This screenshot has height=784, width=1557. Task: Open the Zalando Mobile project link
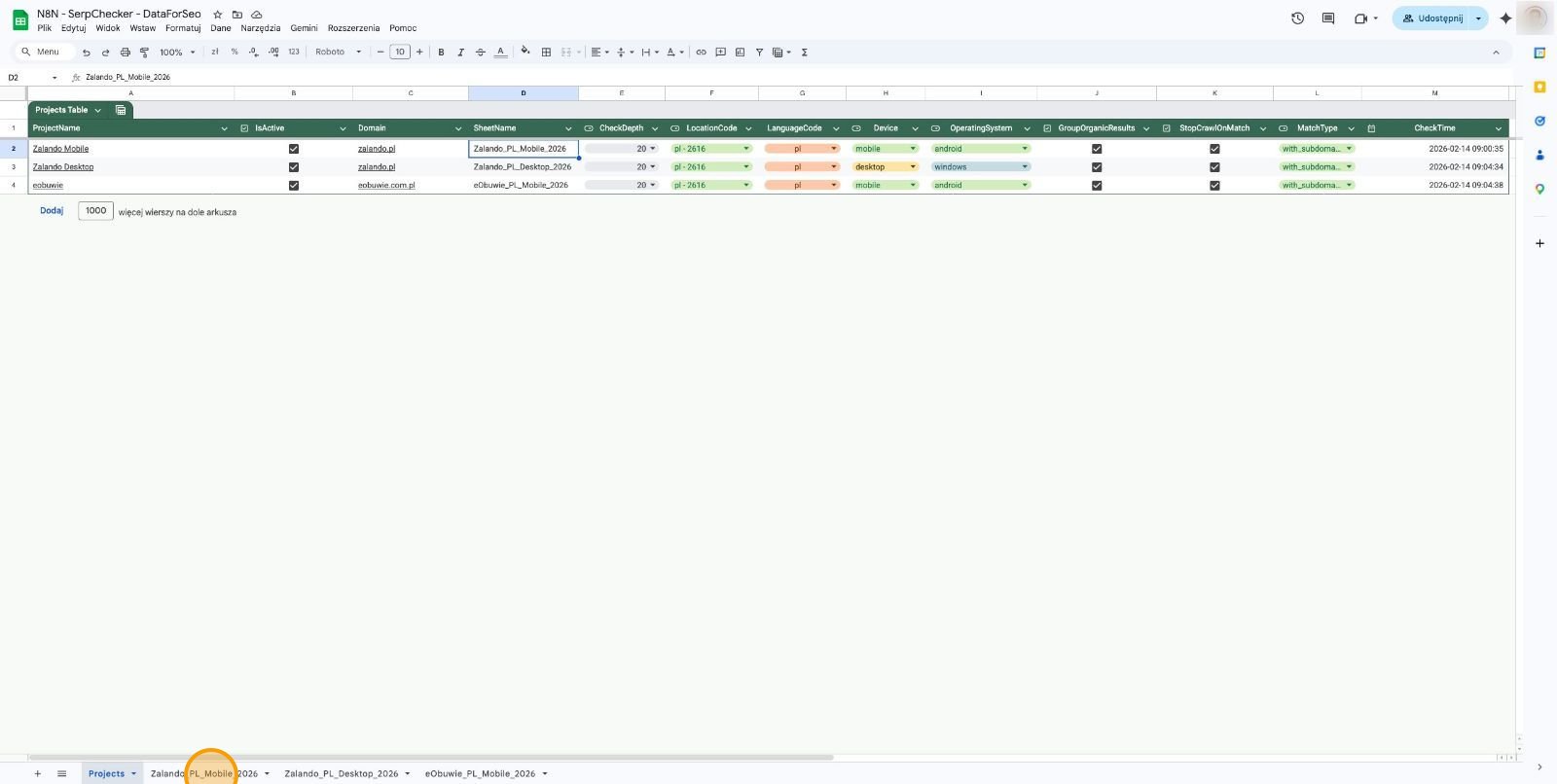[x=60, y=149]
